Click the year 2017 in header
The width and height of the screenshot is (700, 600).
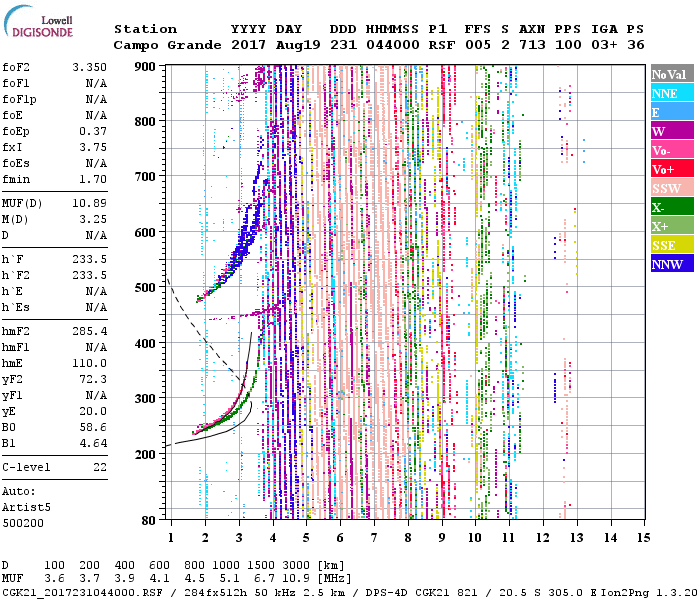point(249,45)
